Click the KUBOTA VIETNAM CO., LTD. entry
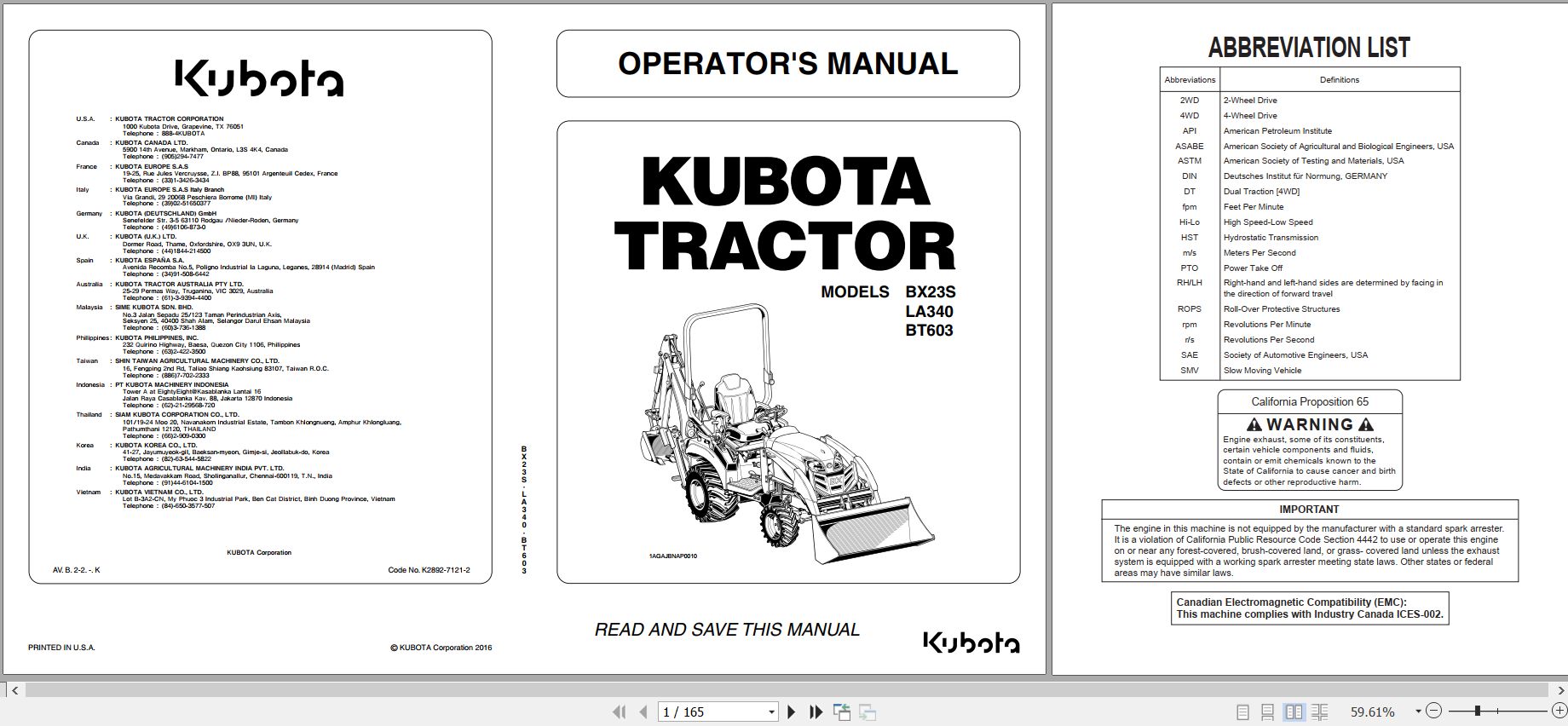This screenshot has height=726, width=1568. point(255,499)
